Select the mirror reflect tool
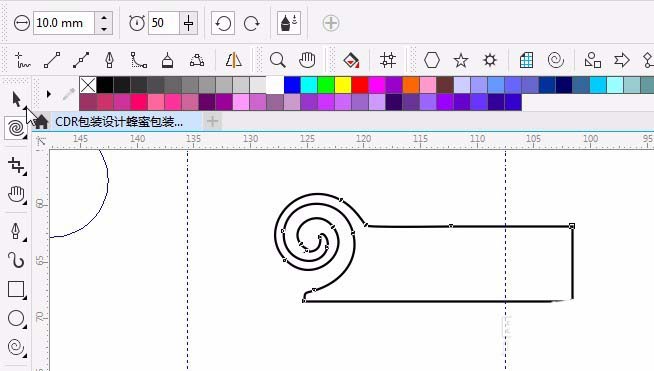 pyautogui.click(x=234, y=60)
